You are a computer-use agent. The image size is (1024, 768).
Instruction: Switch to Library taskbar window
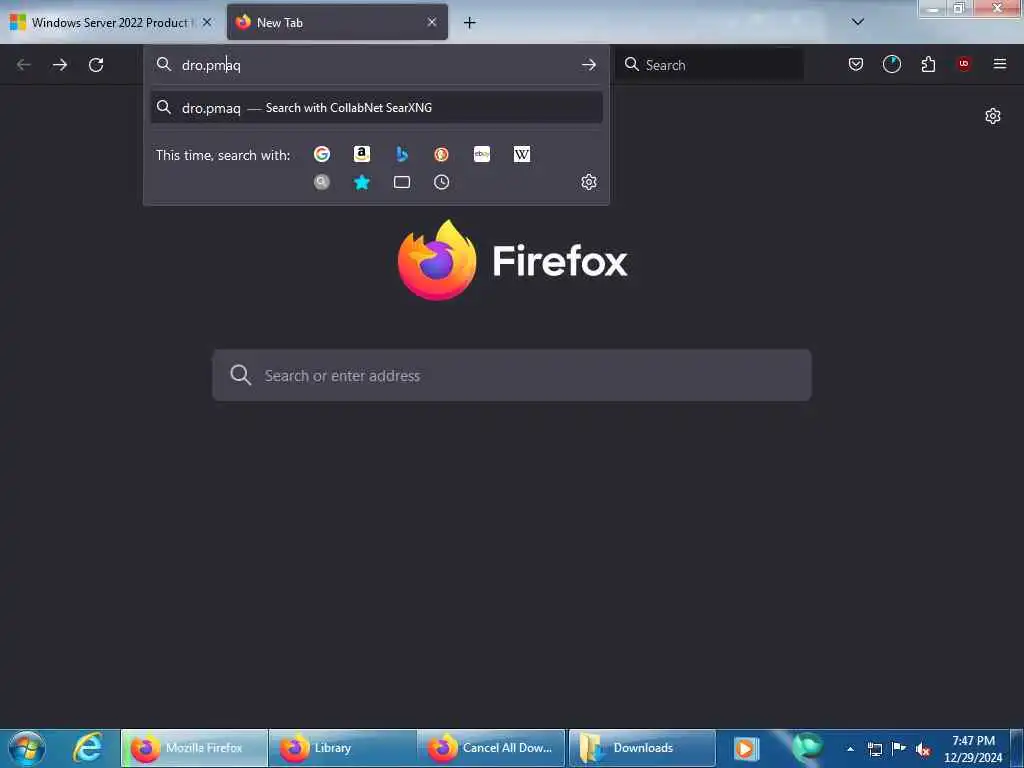click(342, 748)
